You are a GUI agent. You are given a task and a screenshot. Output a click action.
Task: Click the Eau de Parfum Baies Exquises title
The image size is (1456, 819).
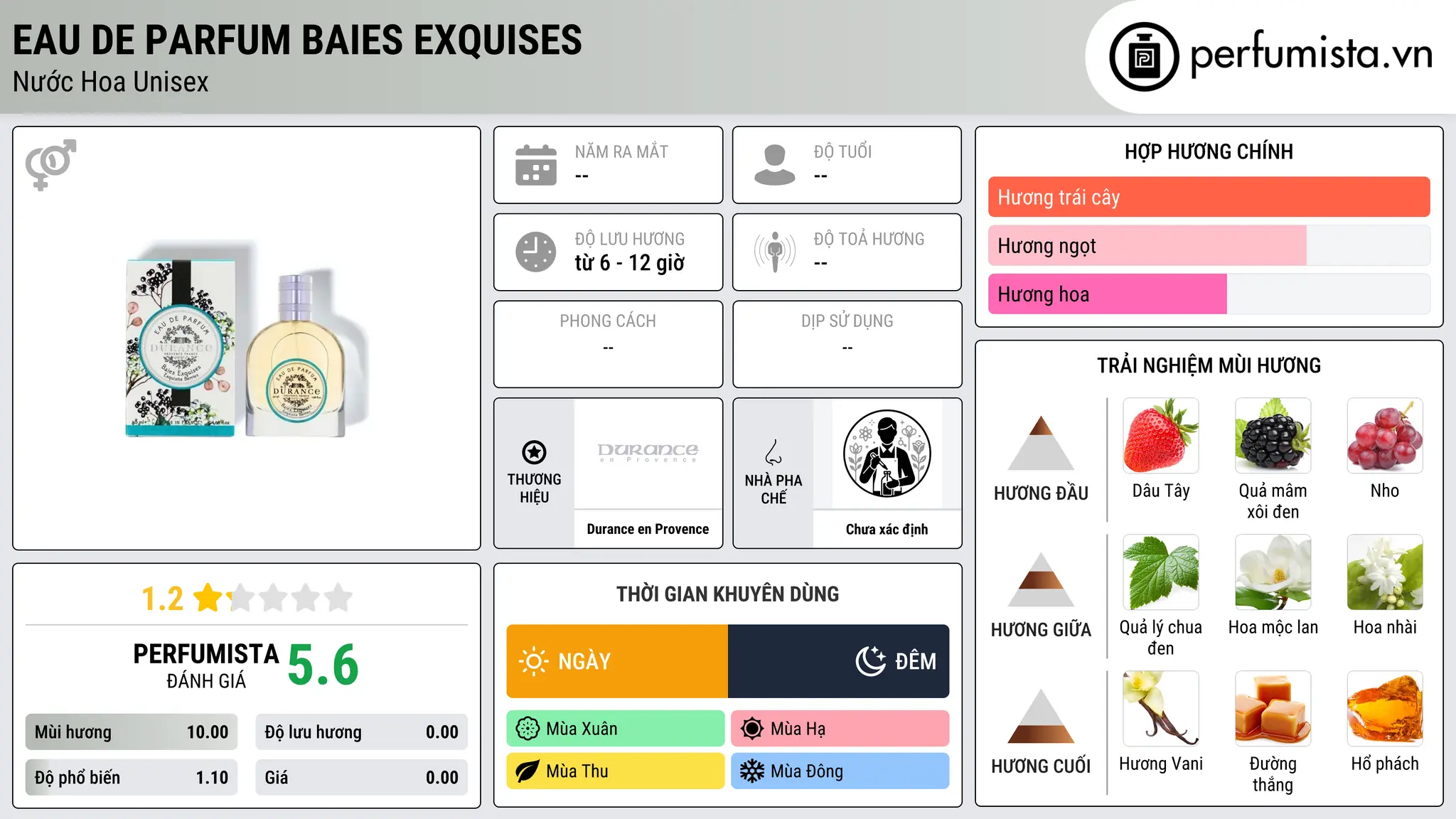(x=297, y=40)
